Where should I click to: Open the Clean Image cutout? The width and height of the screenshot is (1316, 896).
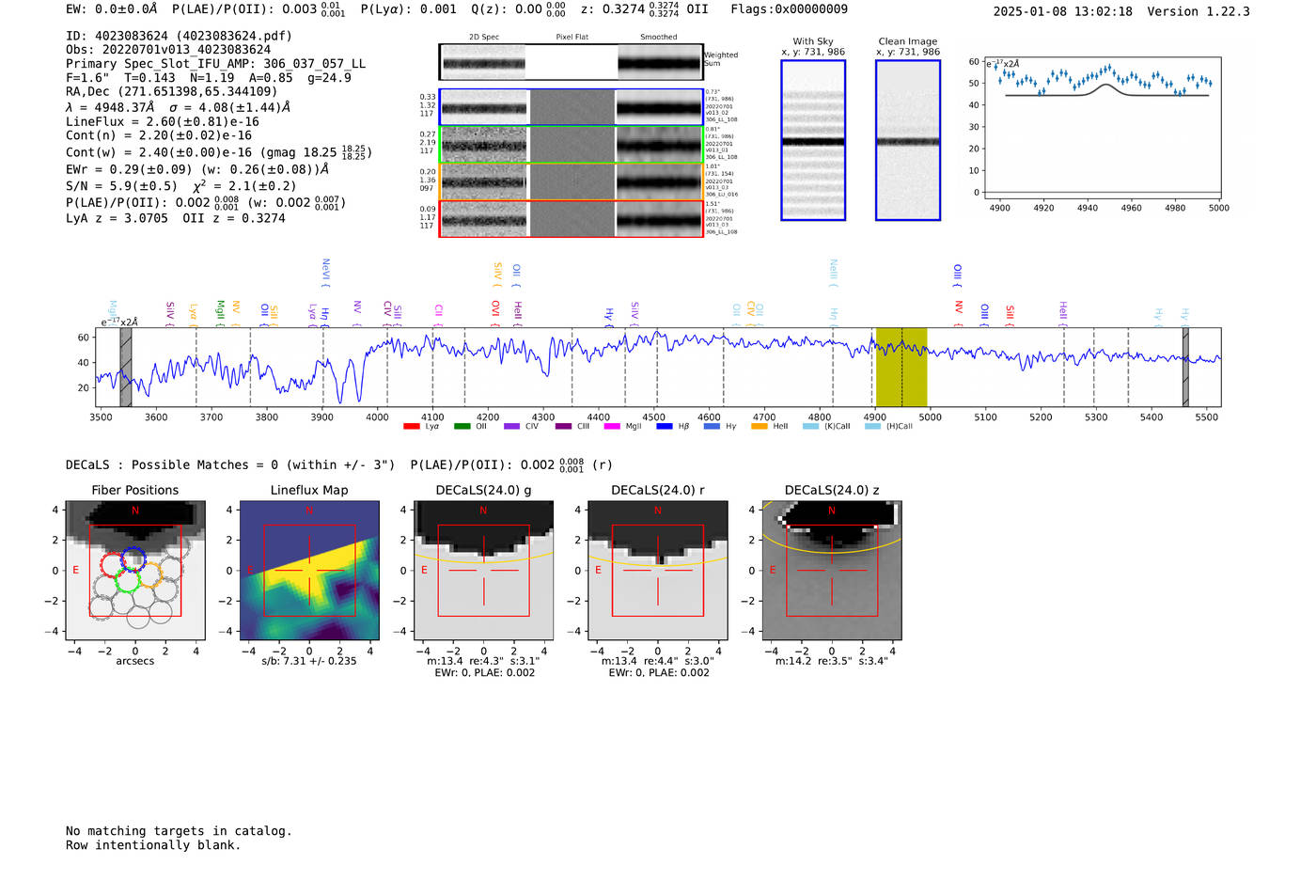(x=907, y=140)
